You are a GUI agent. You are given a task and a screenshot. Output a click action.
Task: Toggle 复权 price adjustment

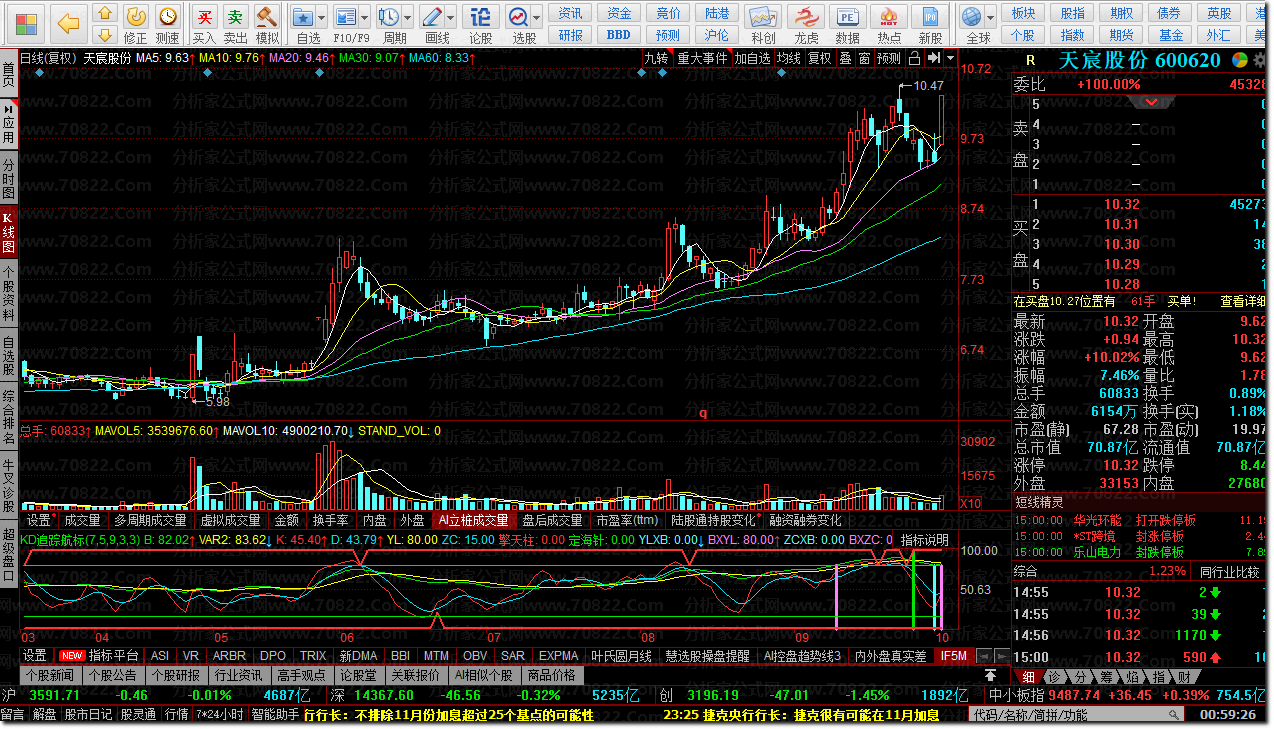820,58
